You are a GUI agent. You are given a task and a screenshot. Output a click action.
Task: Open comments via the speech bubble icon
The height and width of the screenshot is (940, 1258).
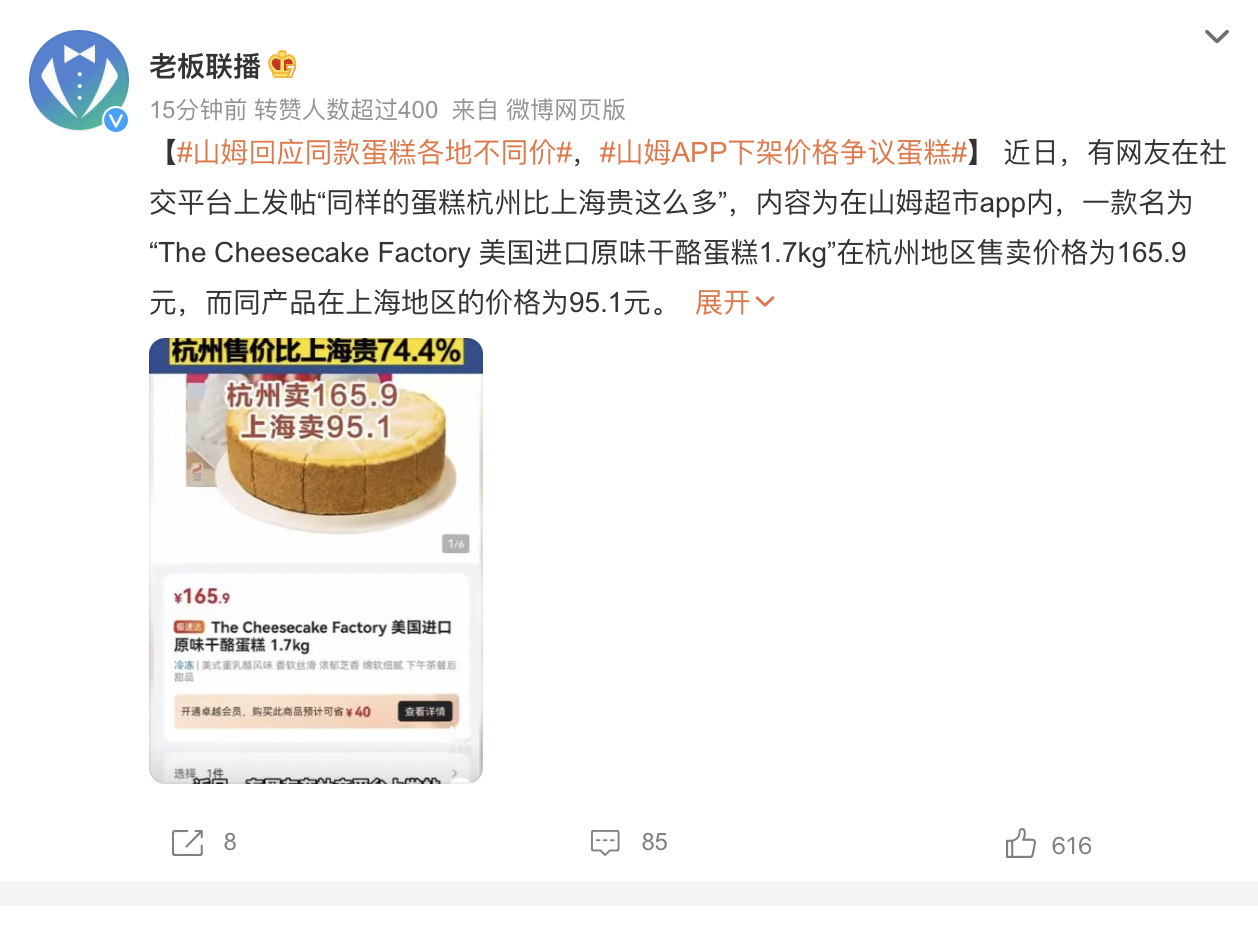click(605, 843)
